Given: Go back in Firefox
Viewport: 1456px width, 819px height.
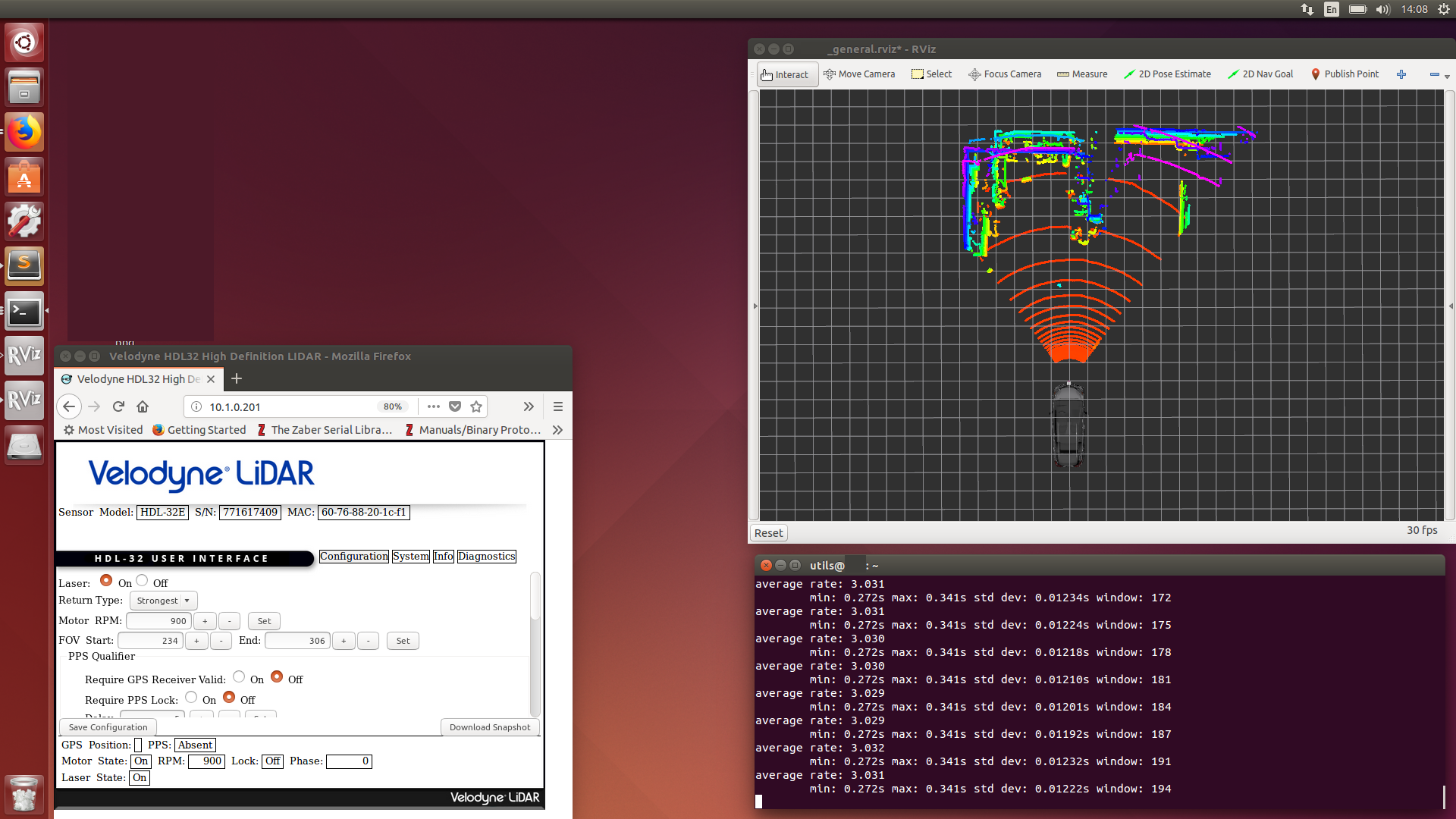Looking at the screenshot, I should [69, 406].
